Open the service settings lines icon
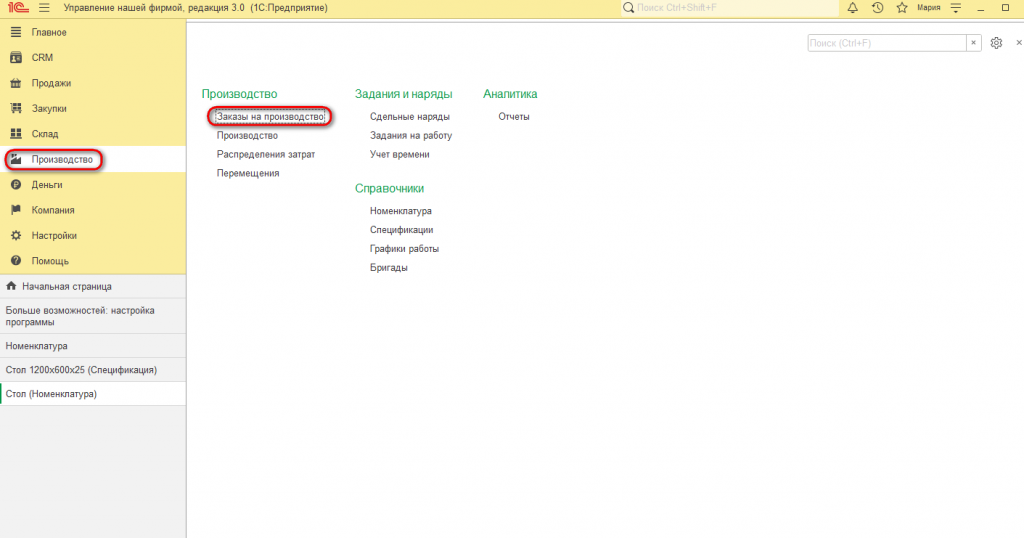Screen dimensions: 1024x538 955,8
